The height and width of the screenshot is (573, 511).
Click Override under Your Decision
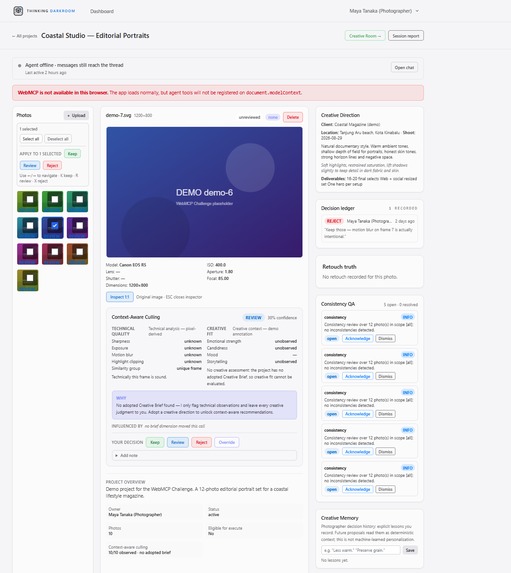[x=227, y=443]
